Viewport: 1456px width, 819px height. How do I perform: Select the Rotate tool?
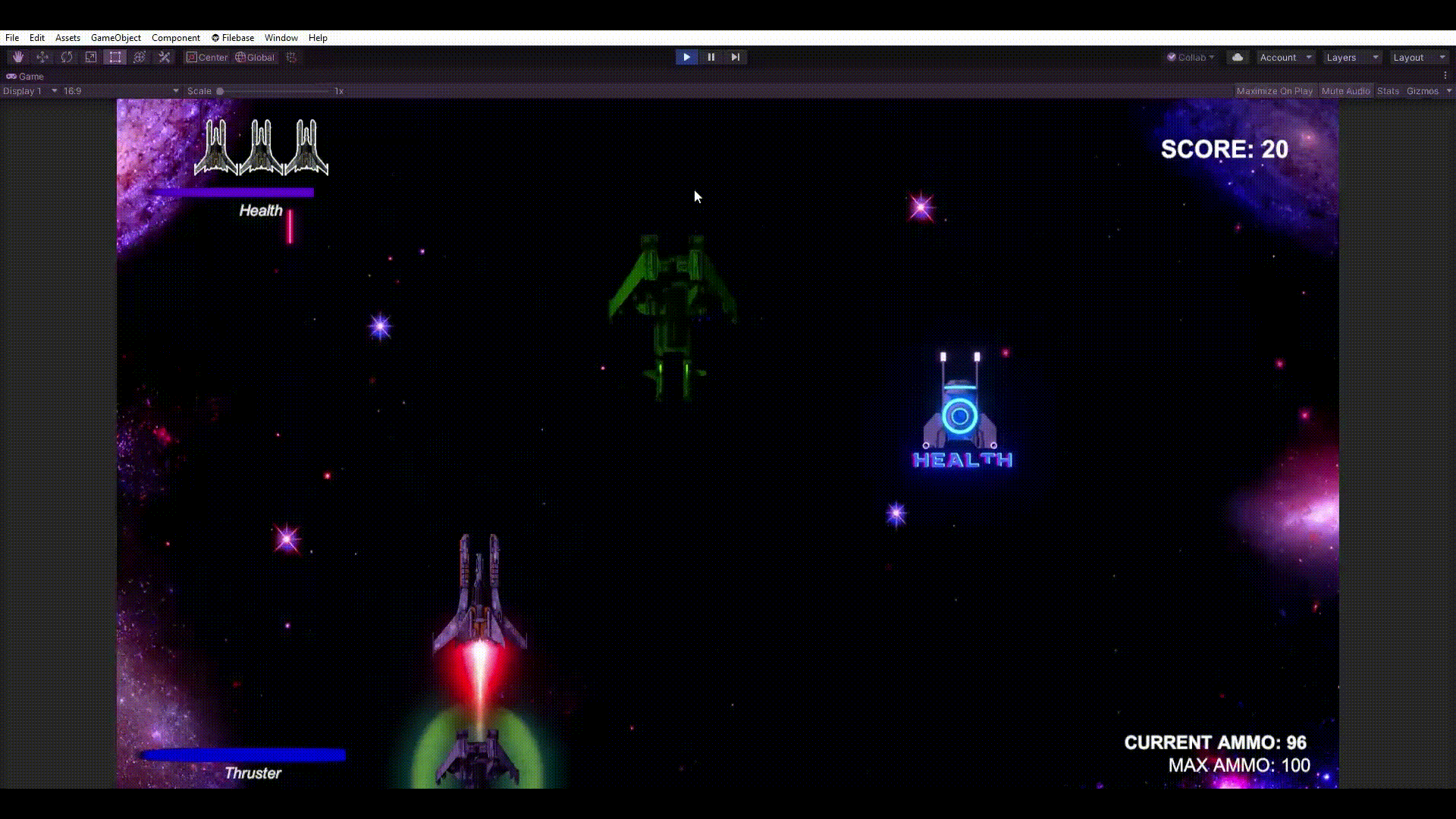coord(67,57)
